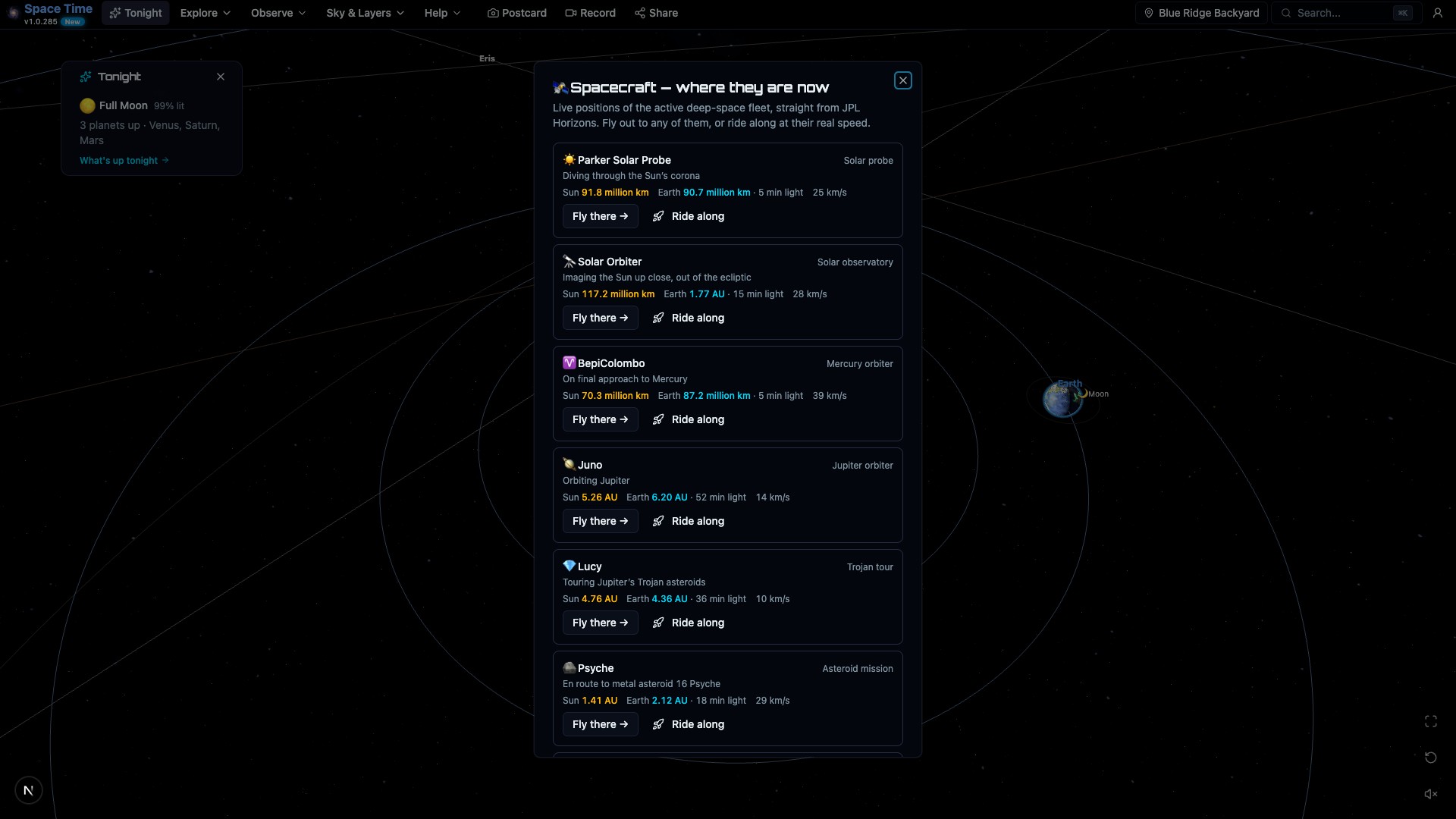Viewport: 1456px width, 819px height.
Task: Ride along with Juno
Action: [x=689, y=521]
